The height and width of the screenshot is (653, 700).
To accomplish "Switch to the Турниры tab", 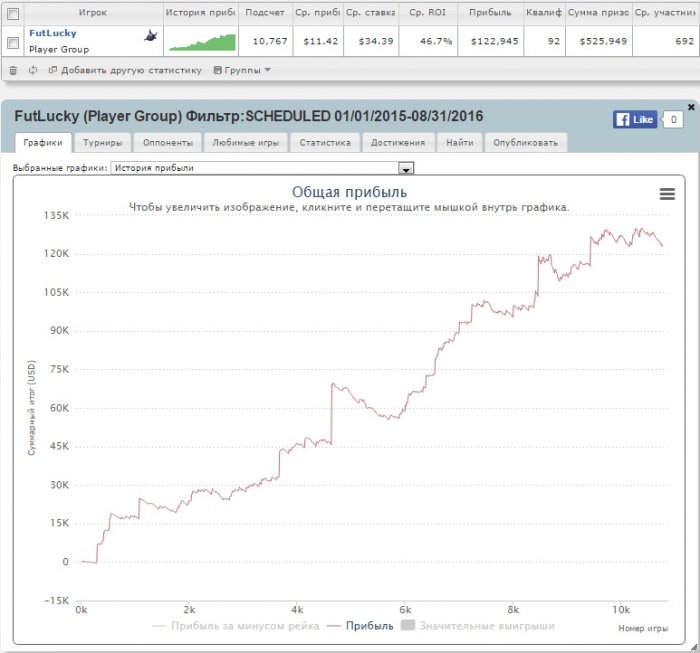I will click(102, 143).
